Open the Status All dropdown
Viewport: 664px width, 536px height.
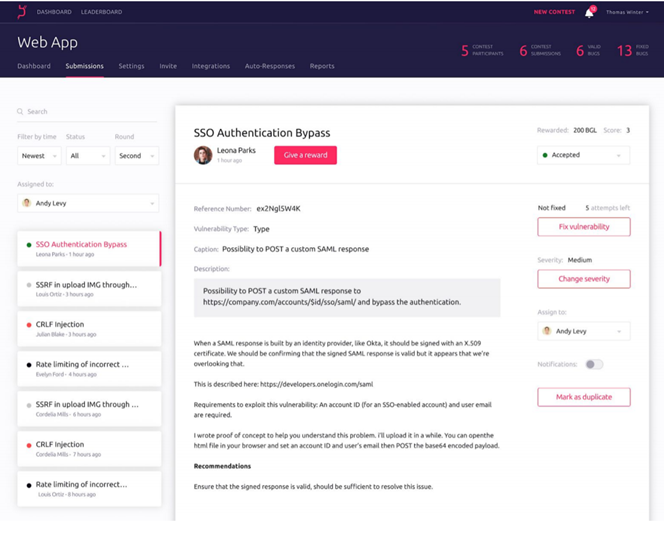click(88, 156)
